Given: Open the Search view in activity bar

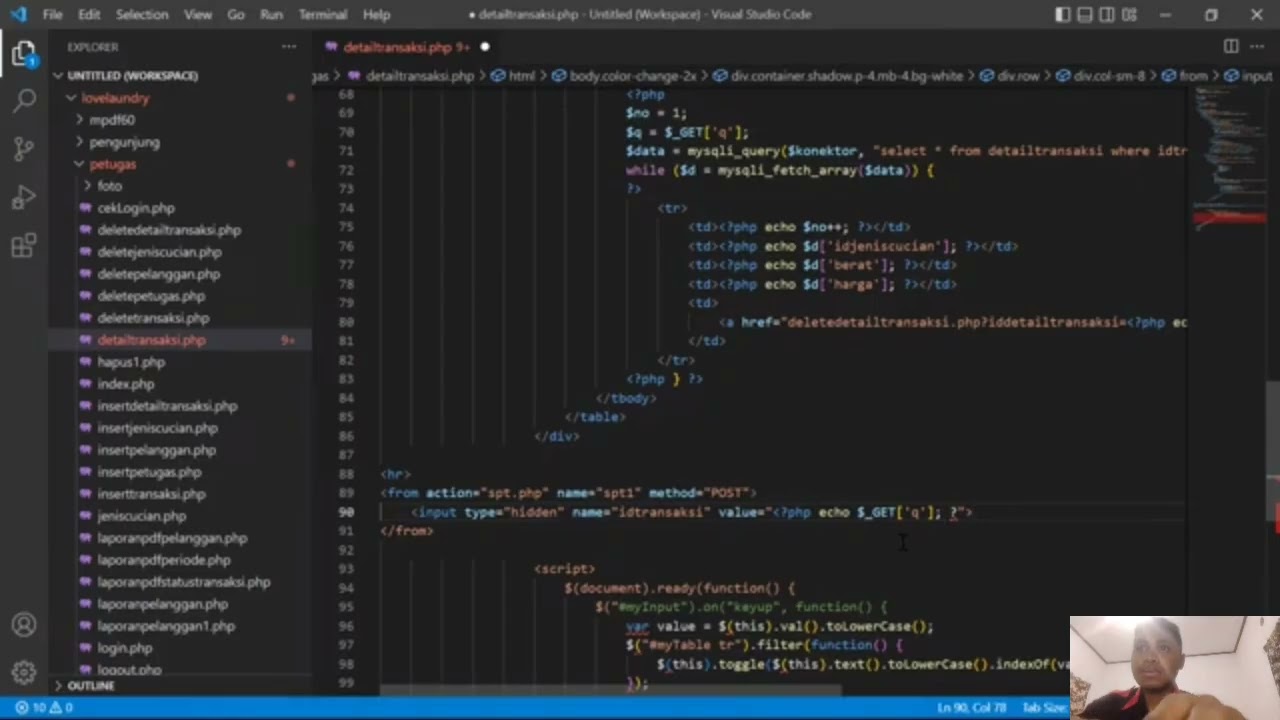Looking at the screenshot, I should [x=24, y=101].
